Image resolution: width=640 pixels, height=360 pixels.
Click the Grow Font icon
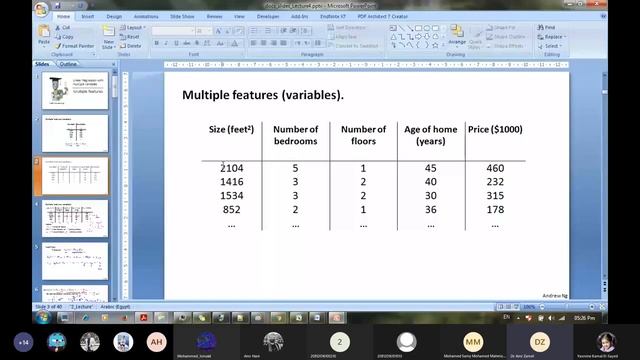click(x=218, y=31)
